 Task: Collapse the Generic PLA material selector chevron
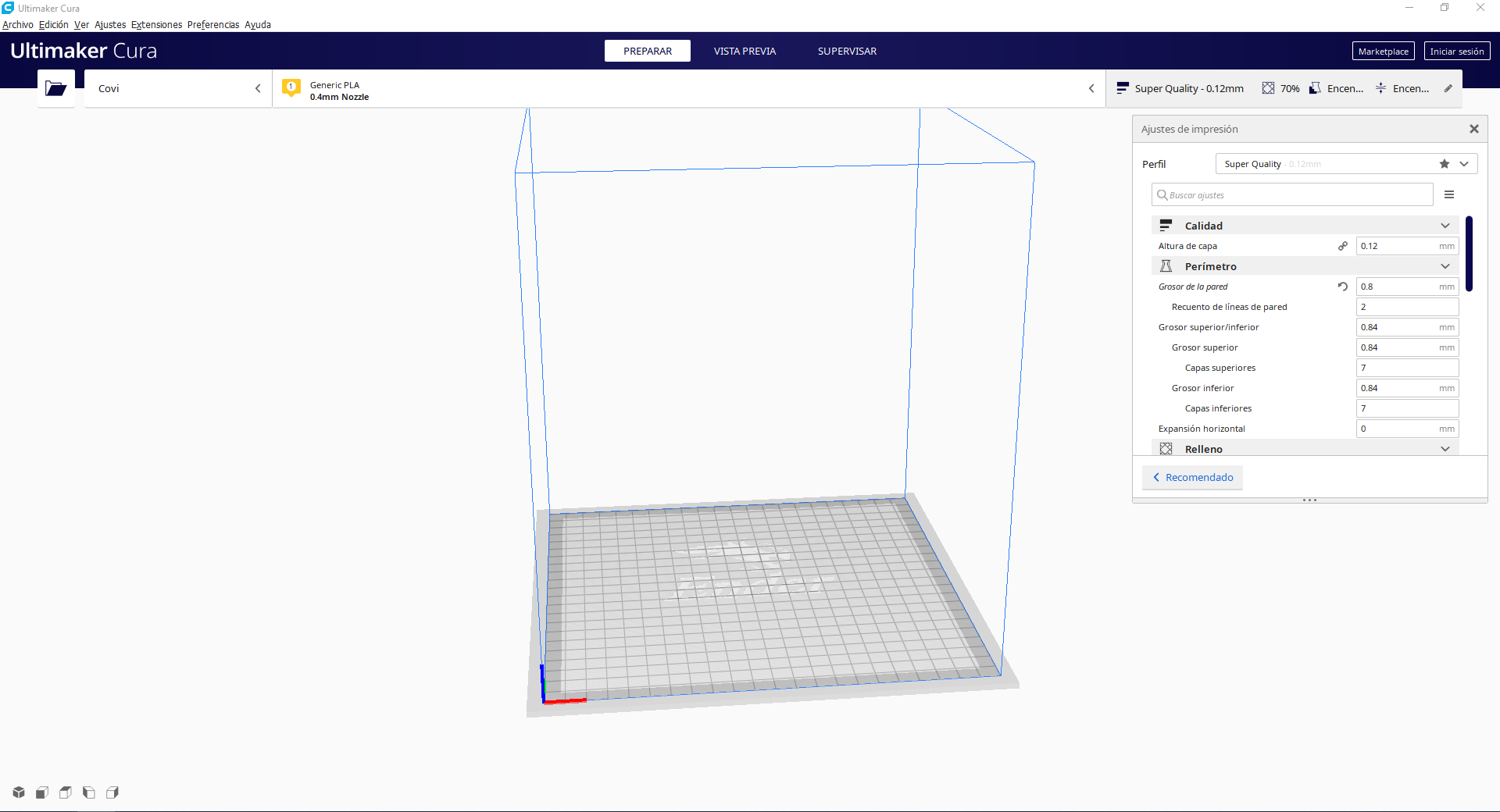tap(1091, 88)
